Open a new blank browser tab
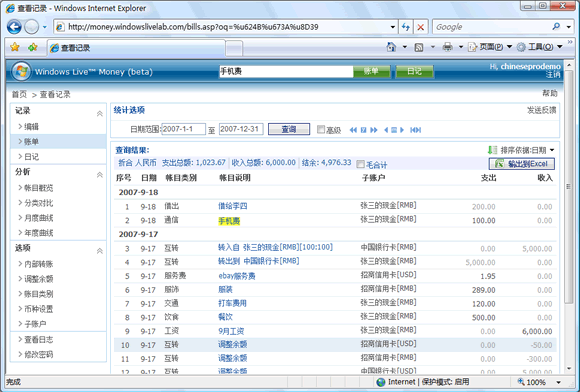 click(x=234, y=48)
